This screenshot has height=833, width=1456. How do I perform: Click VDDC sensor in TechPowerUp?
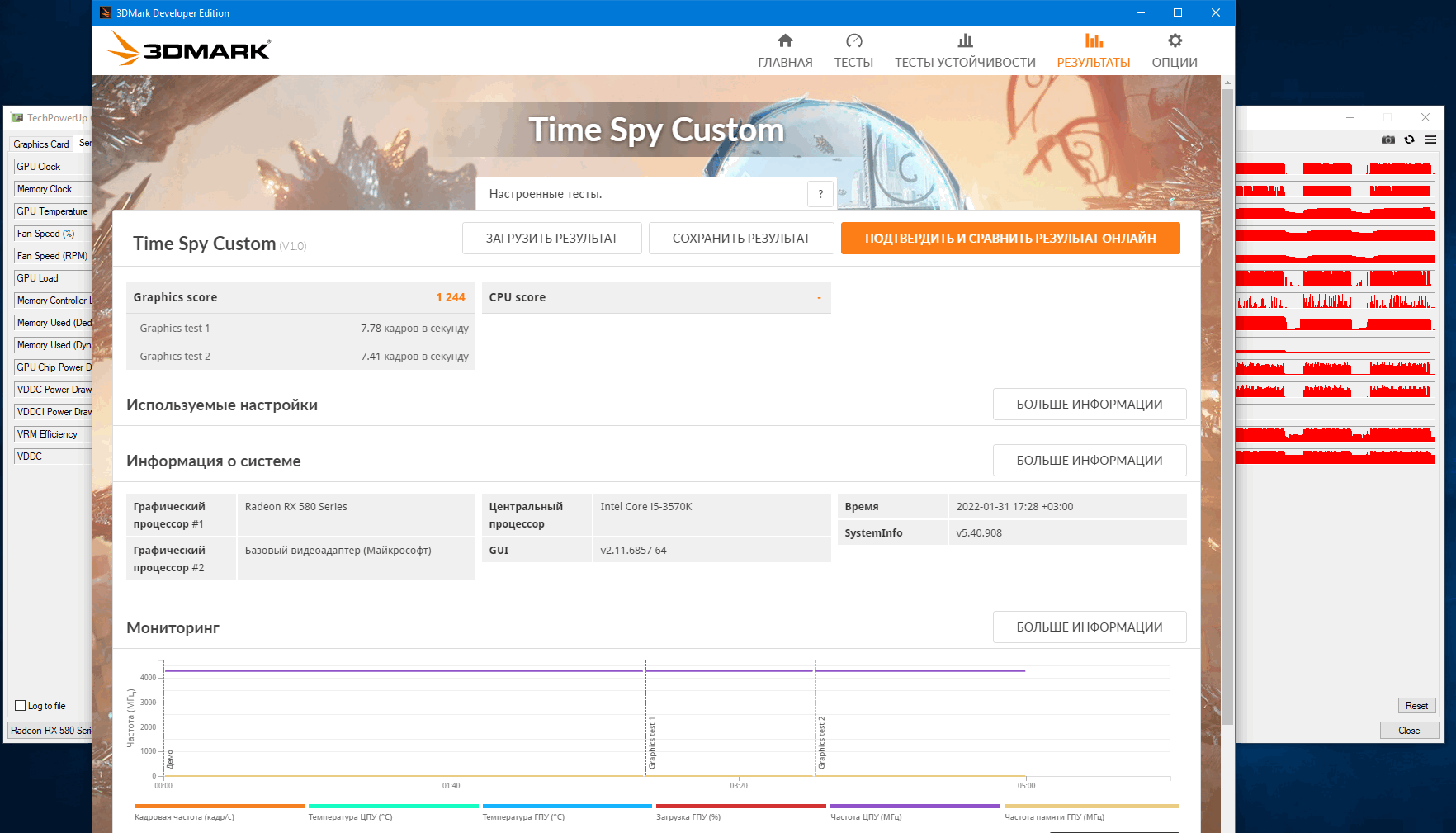(x=52, y=457)
